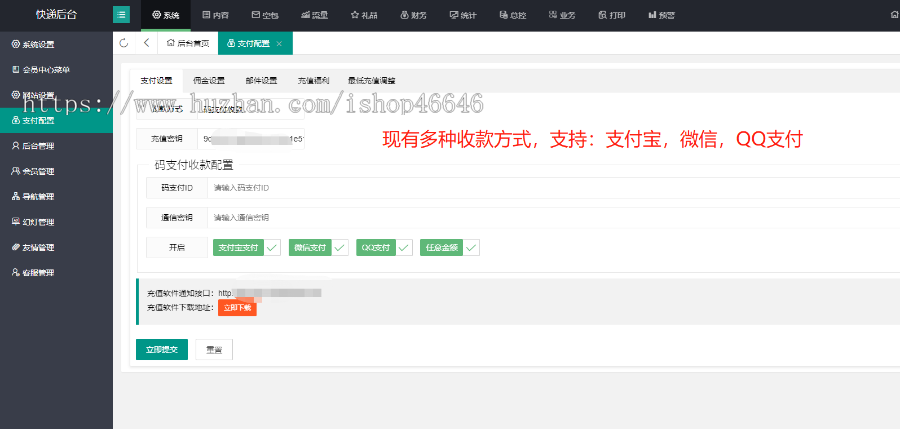Image resolution: width=900 pixels, height=429 pixels.
Task: Select 导航管理 in the sidebar
Action: click(56, 196)
